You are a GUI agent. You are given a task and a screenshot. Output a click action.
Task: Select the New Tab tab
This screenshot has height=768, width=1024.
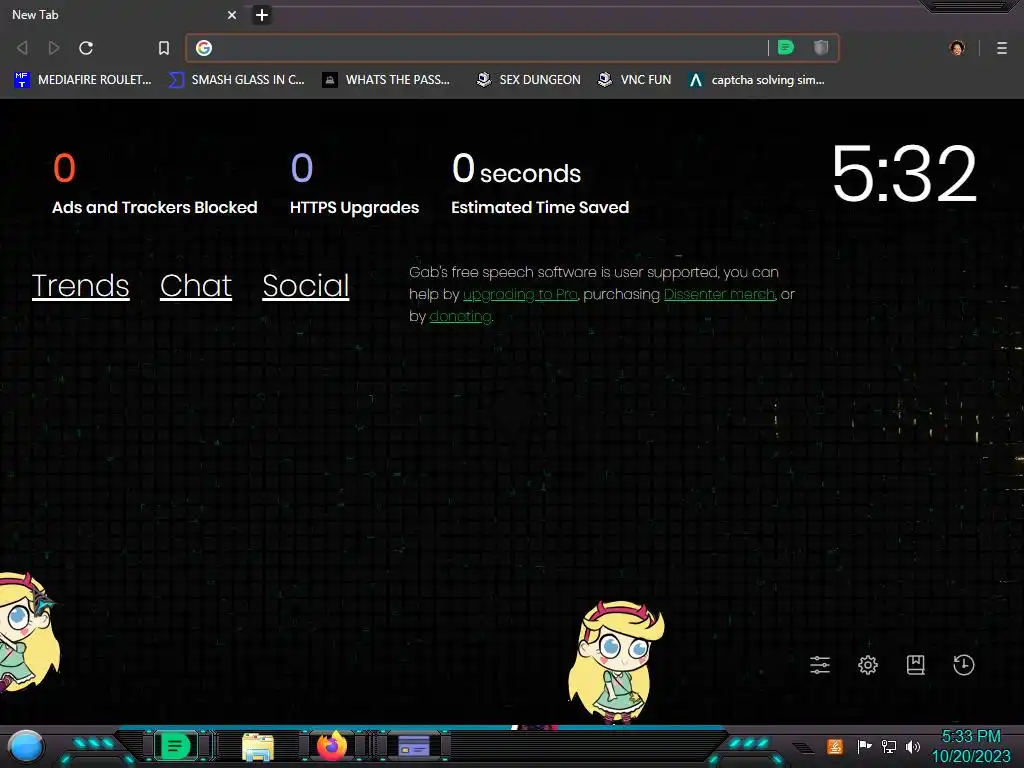pos(121,14)
